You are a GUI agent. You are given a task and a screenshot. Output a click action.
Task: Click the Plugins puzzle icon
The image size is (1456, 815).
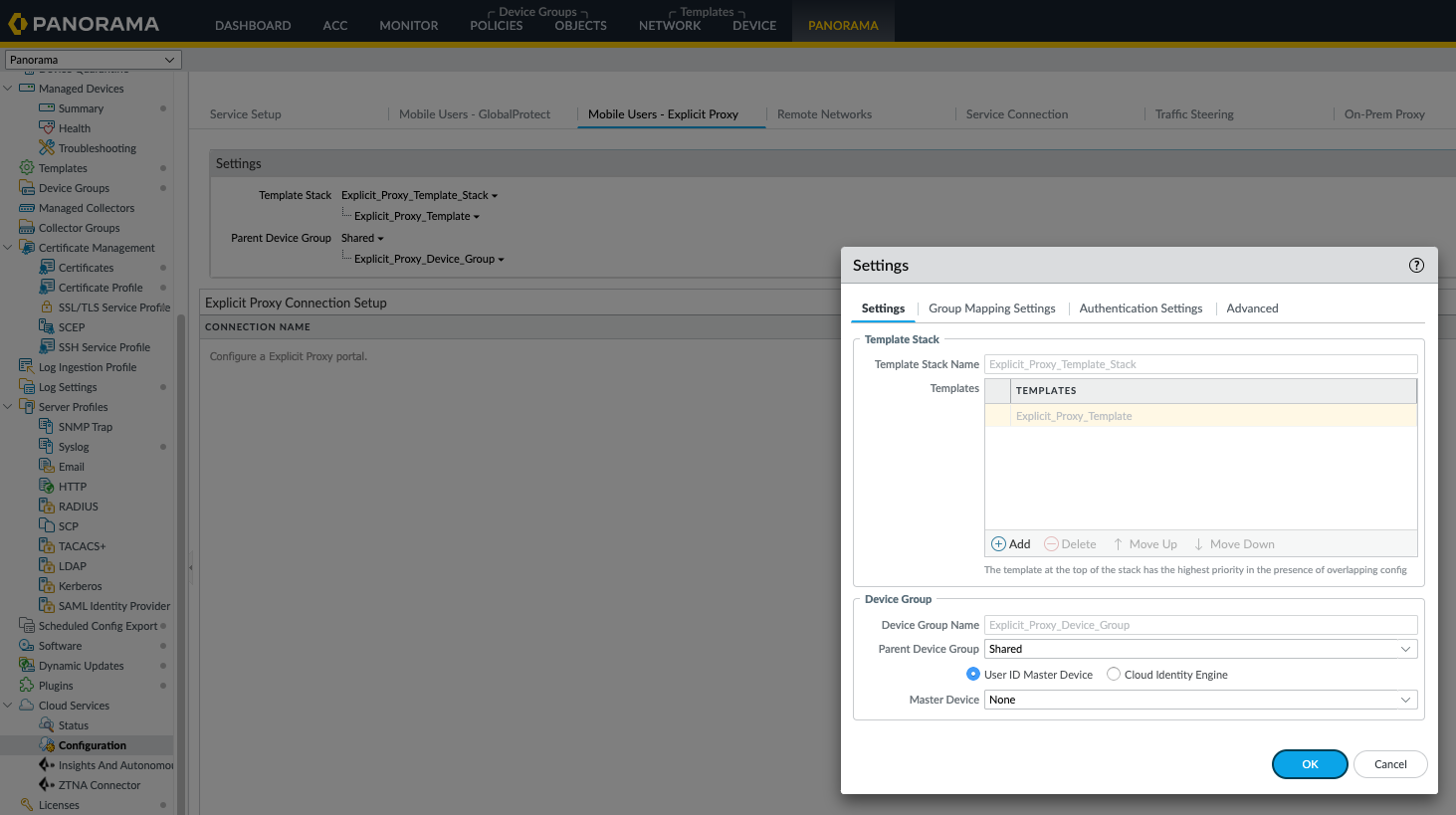(27, 686)
